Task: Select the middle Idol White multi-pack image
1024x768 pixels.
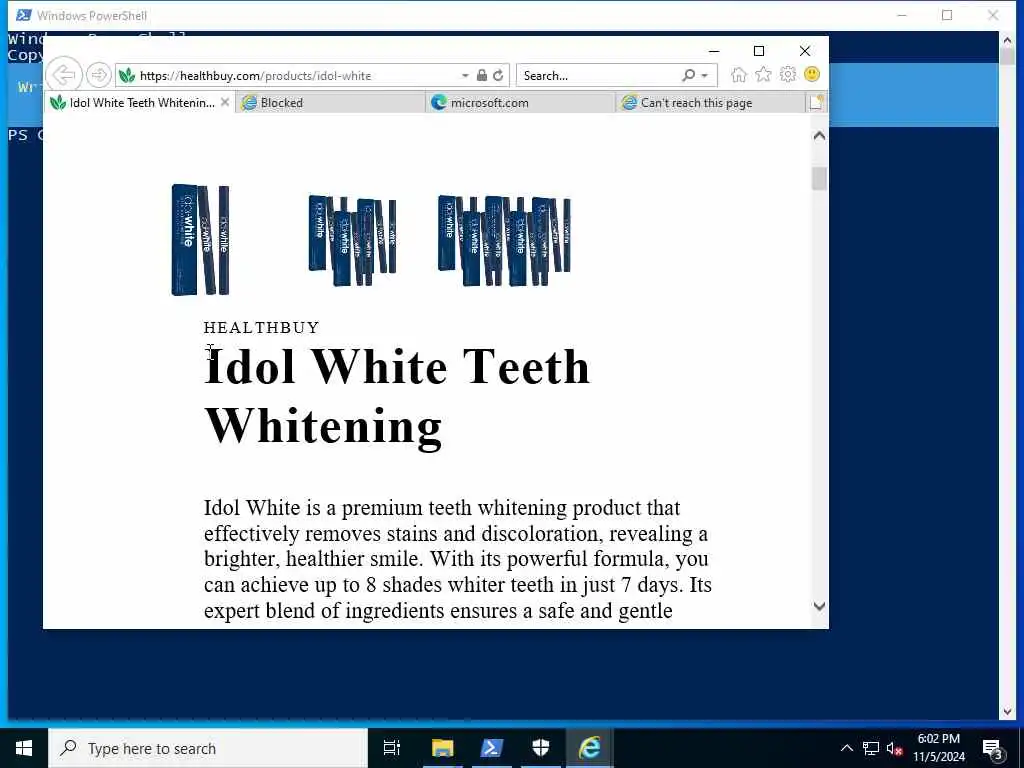Action: click(x=352, y=241)
